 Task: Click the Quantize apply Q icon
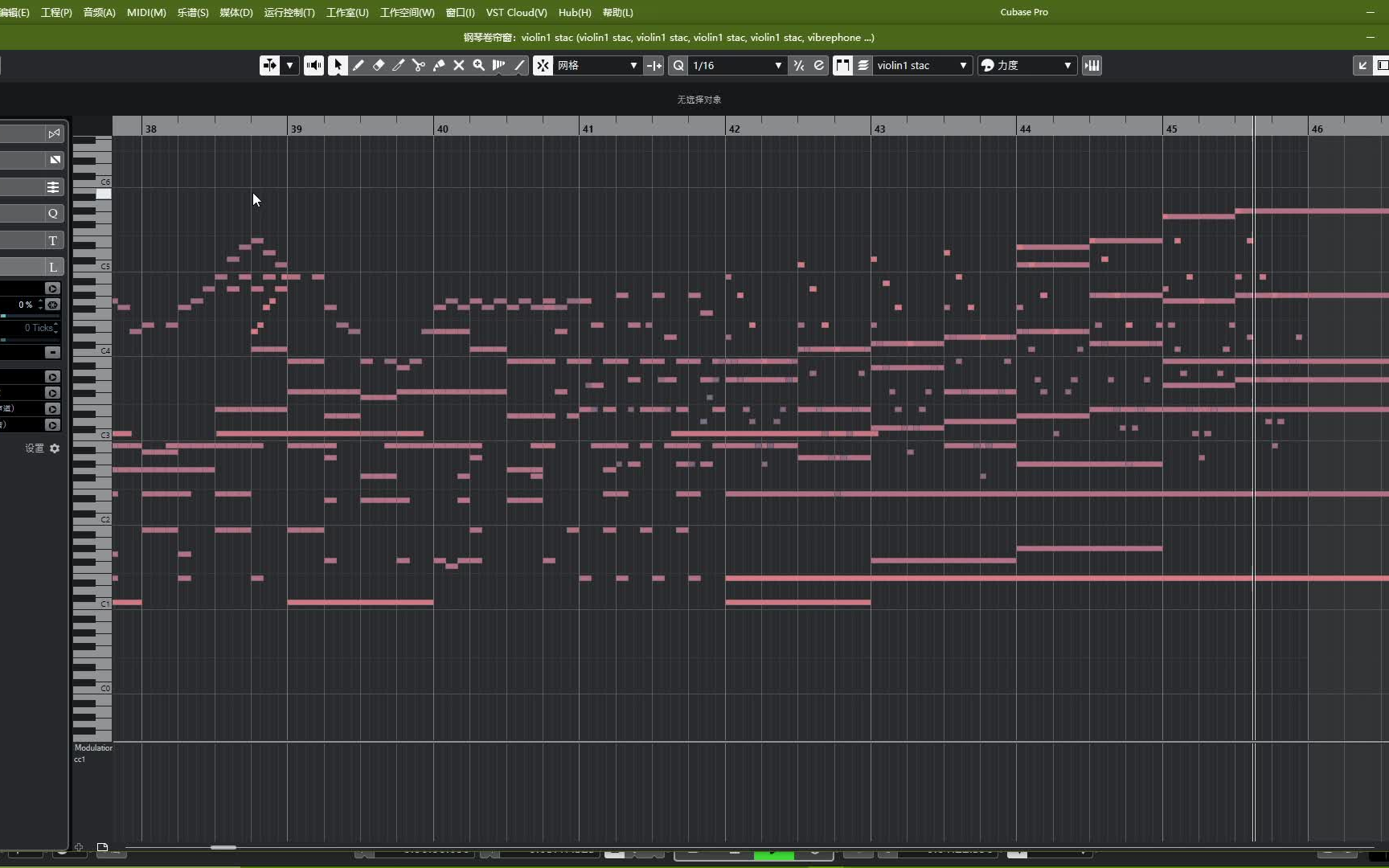tap(678, 65)
